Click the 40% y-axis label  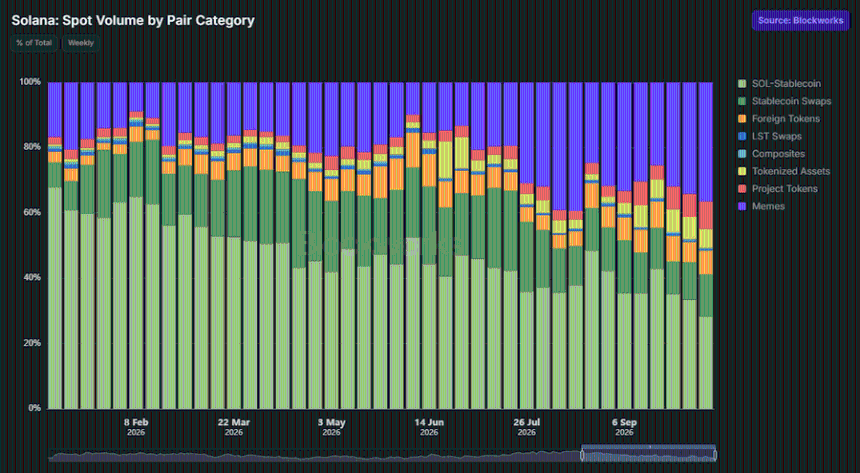tap(32, 278)
